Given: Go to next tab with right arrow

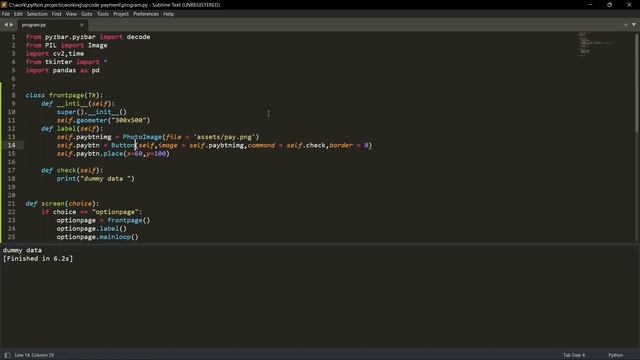Looking at the screenshot, I should tap(11, 25).
